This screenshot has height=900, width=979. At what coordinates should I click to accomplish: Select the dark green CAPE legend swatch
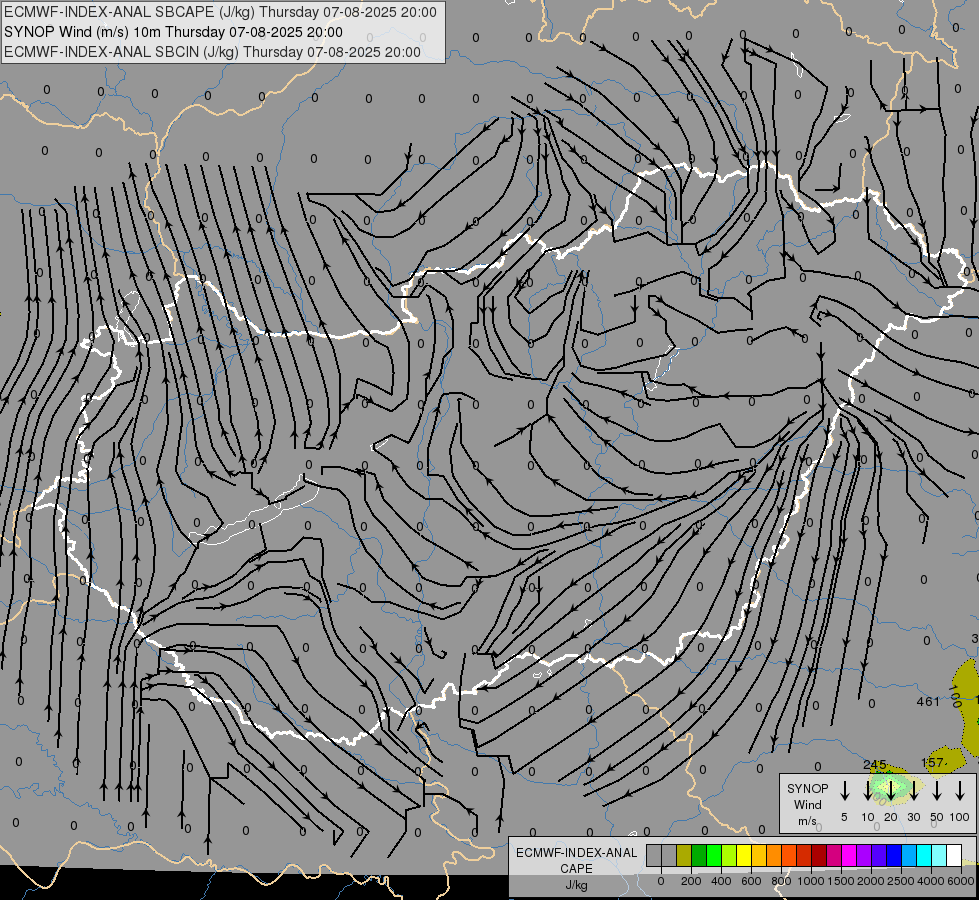click(x=699, y=855)
